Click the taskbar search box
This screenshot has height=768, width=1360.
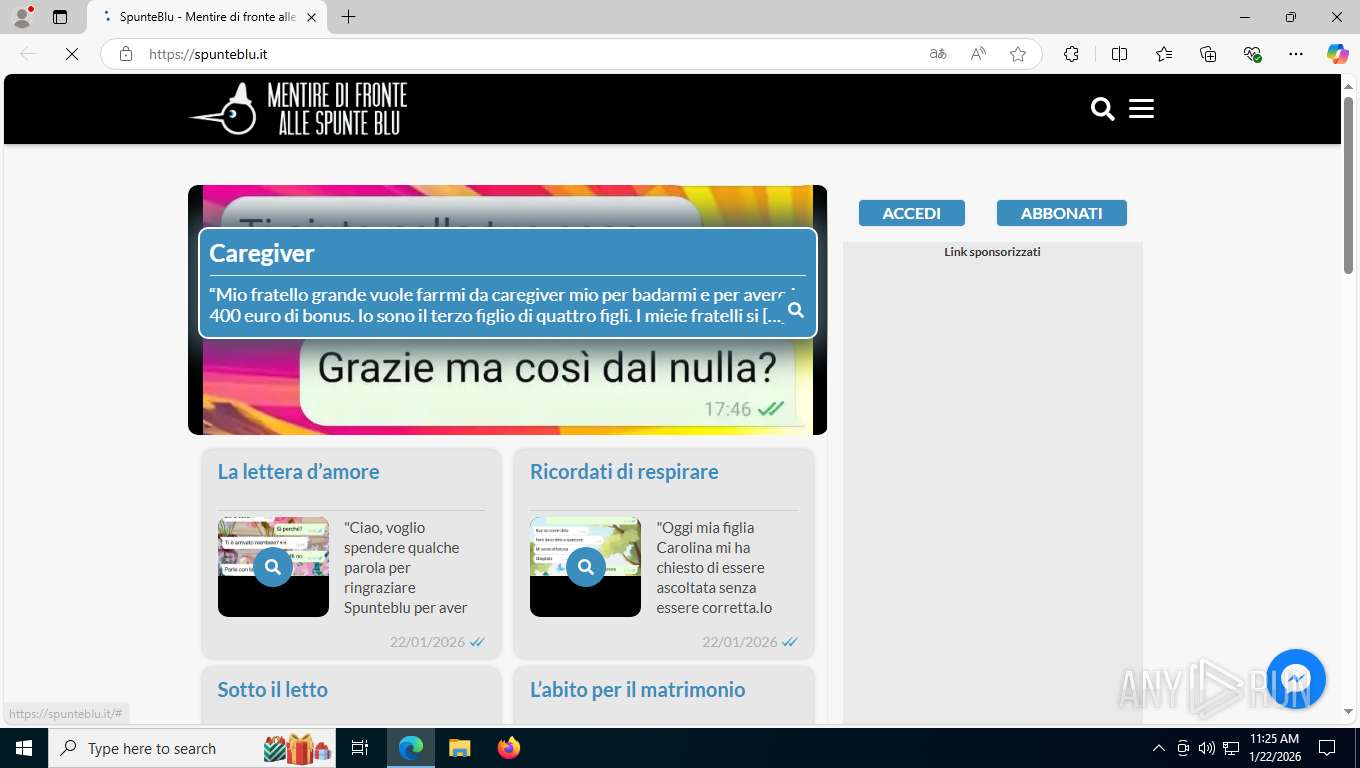click(190, 748)
